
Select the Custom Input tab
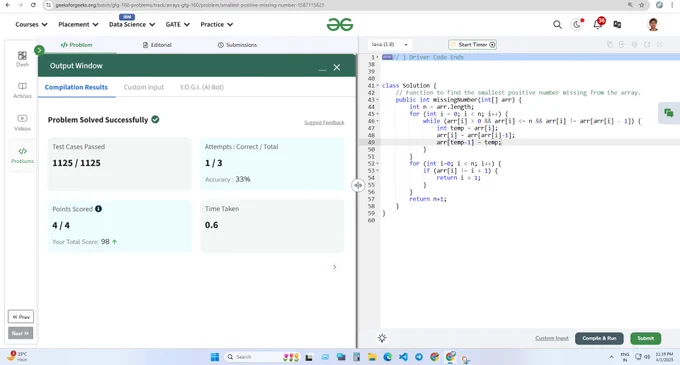click(x=144, y=87)
